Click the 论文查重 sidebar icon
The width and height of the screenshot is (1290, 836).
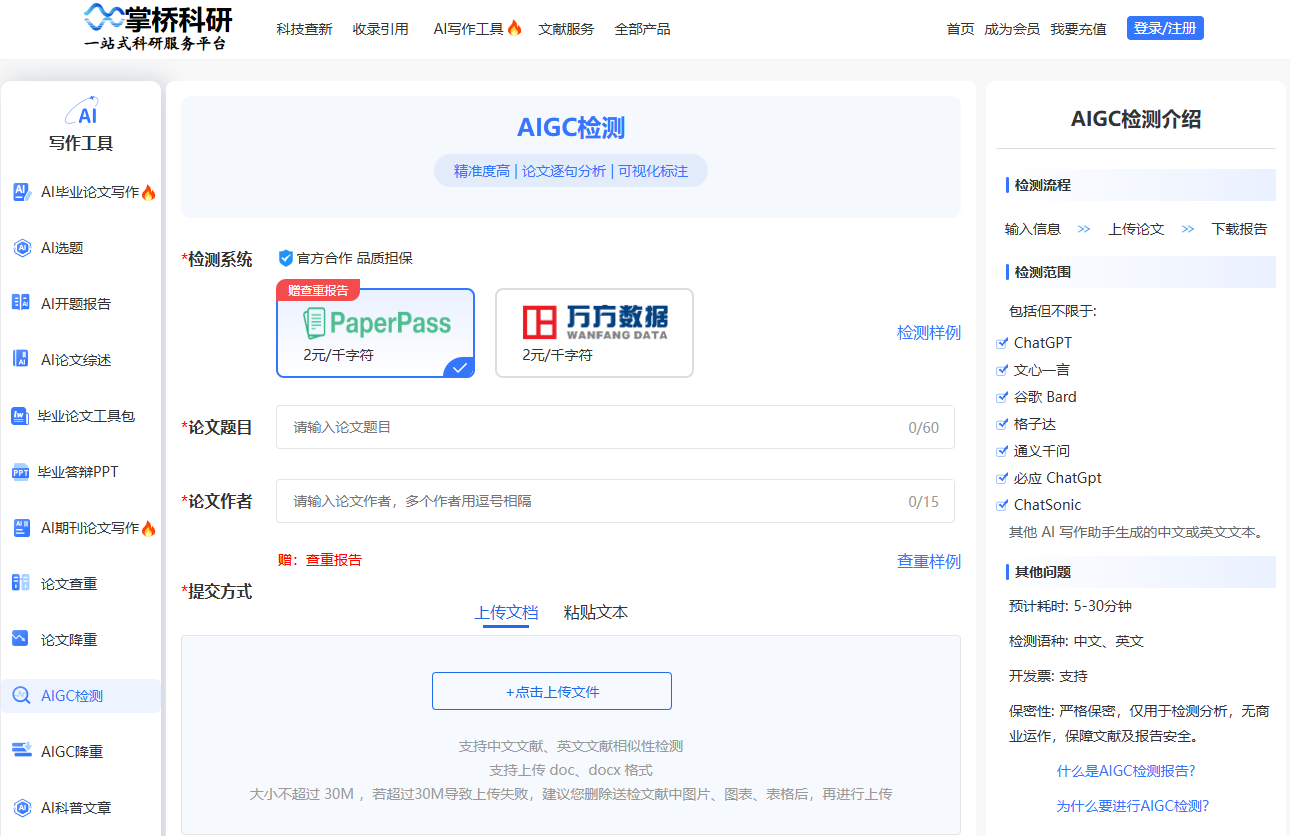coord(21,584)
